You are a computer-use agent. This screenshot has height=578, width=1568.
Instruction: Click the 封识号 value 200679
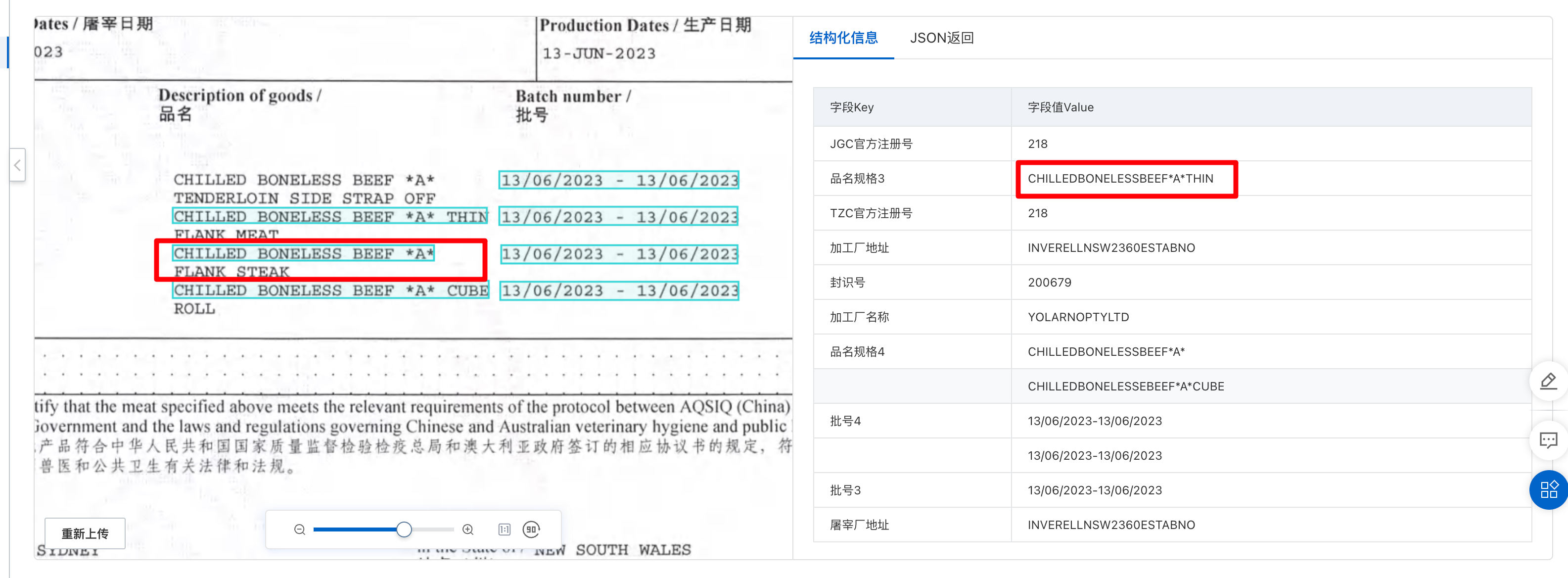pyautogui.click(x=1049, y=283)
